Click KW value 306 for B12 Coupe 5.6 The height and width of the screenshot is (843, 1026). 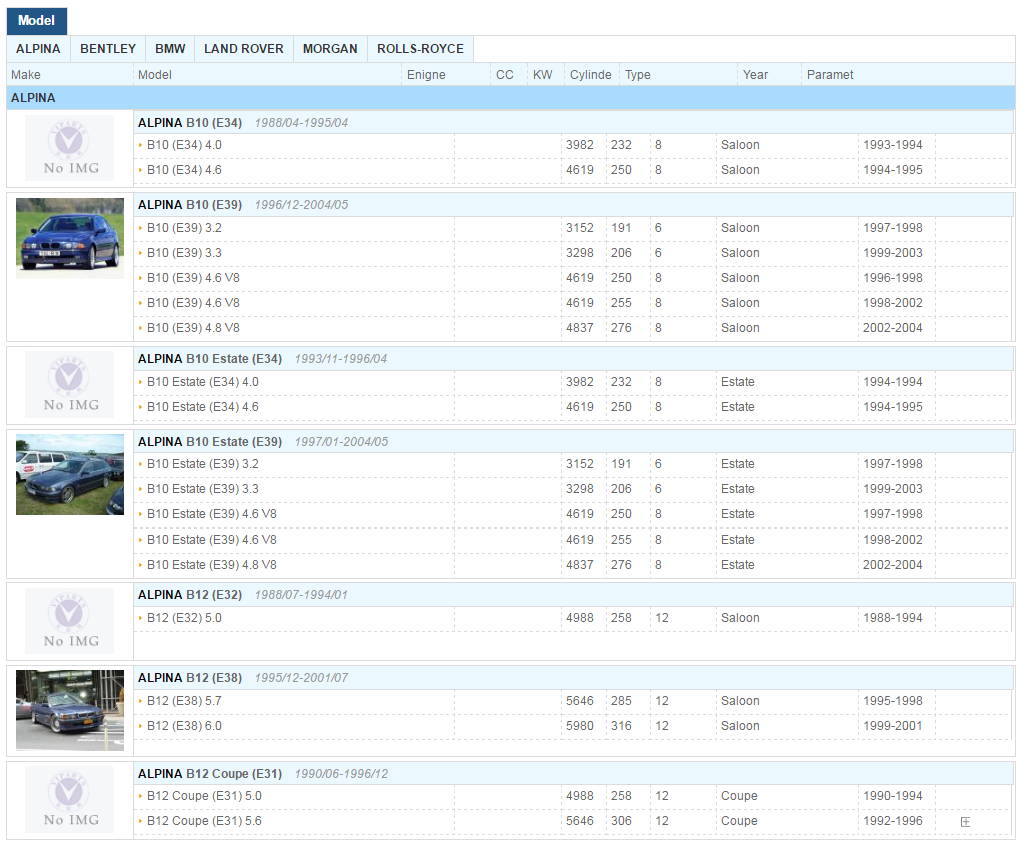[621, 821]
